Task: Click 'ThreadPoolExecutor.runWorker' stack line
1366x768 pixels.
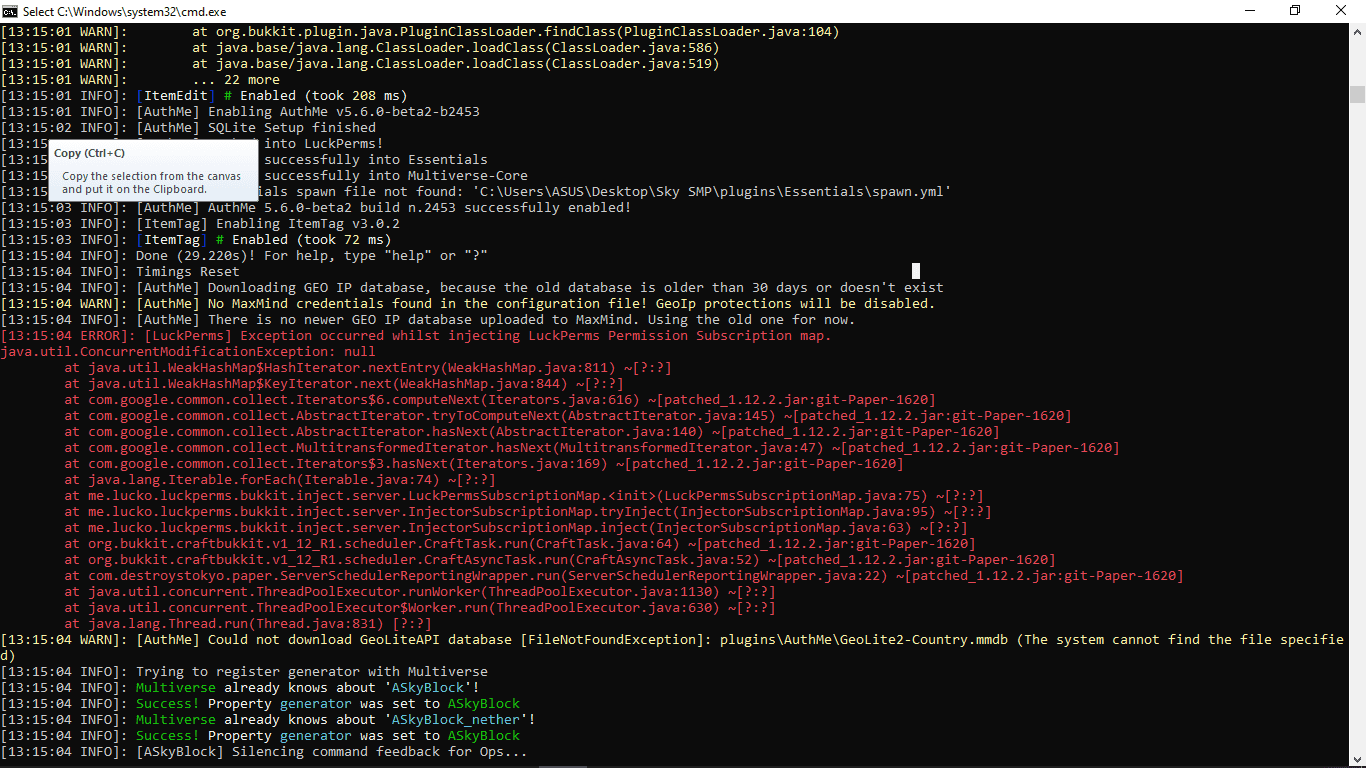Action: click(420, 592)
